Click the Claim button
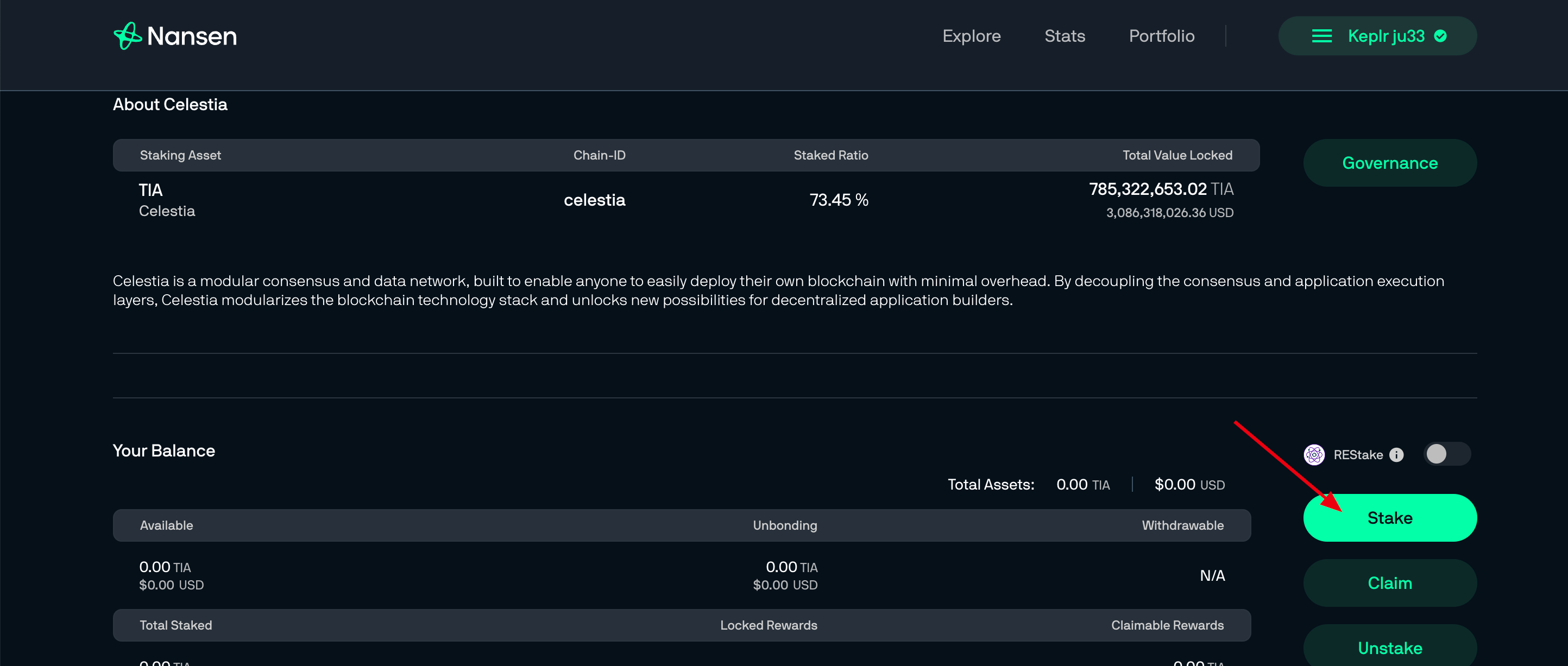The image size is (1568, 666). (x=1390, y=582)
